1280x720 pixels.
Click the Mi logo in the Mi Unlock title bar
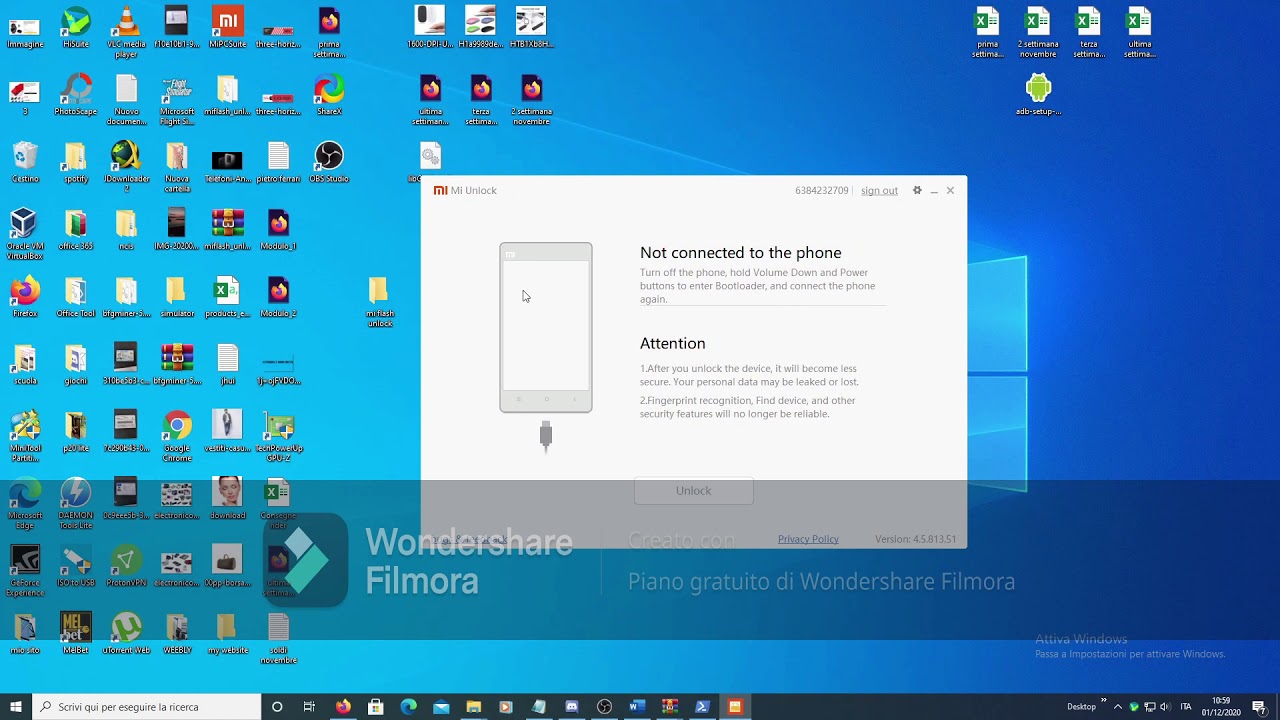tap(440, 190)
